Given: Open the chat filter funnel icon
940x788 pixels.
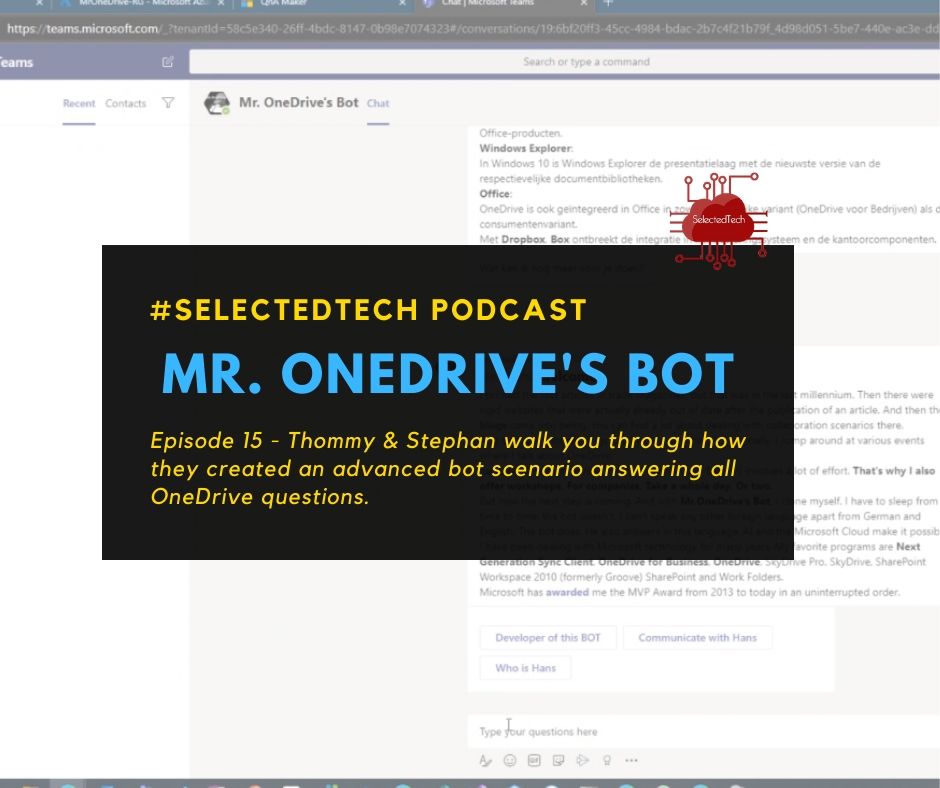Looking at the screenshot, I should pyautogui.click(x=168, y=103).
